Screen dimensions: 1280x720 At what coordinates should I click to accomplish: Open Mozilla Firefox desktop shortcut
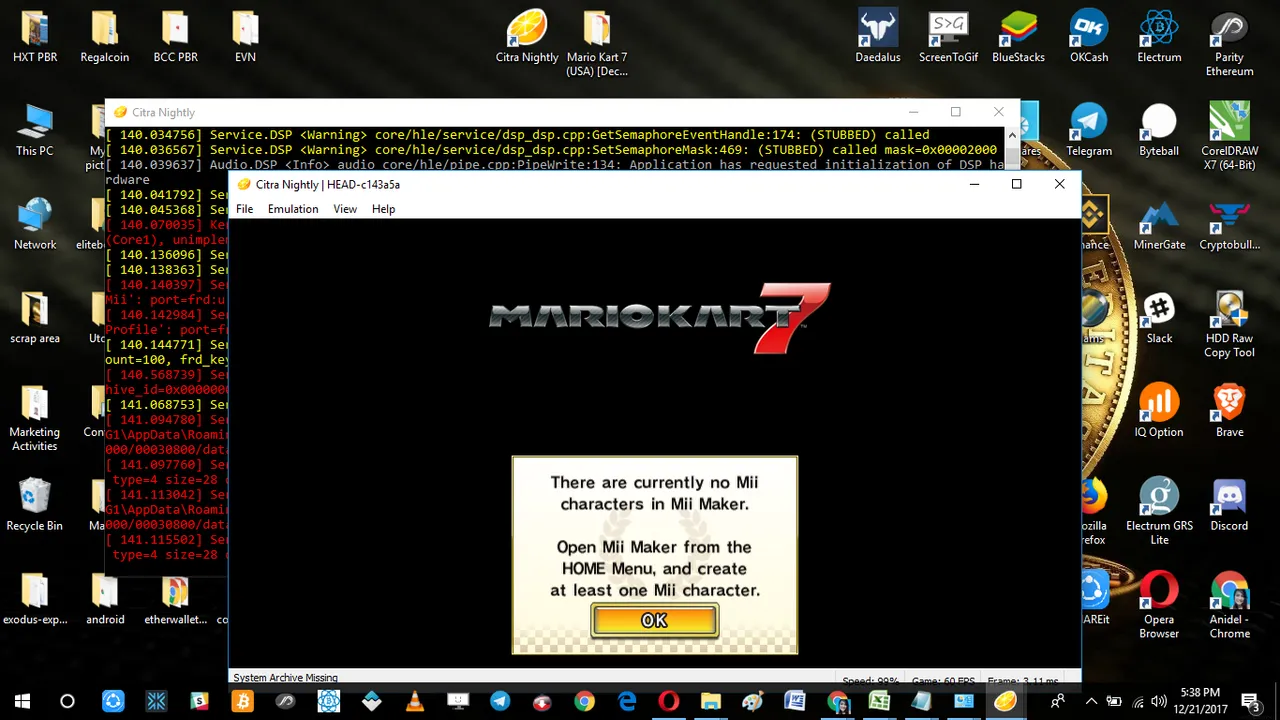pyautogui.click(x=1093, y=512)
